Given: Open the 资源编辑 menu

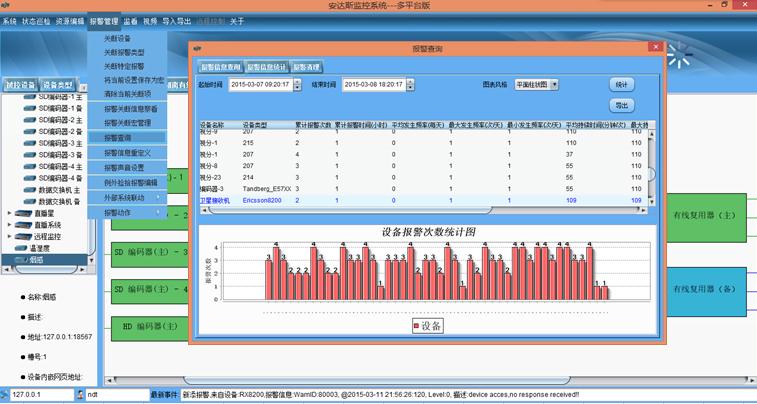Looking at the screenshot, I should 70,22.
